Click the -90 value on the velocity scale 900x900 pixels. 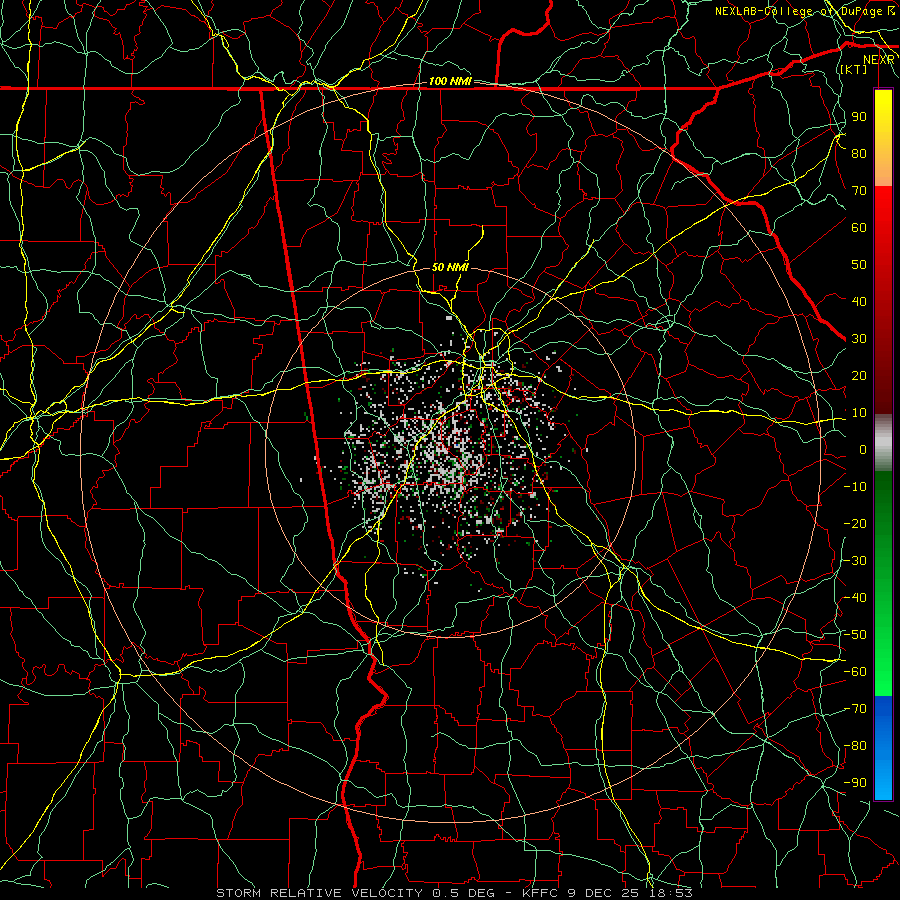[855, 783]
